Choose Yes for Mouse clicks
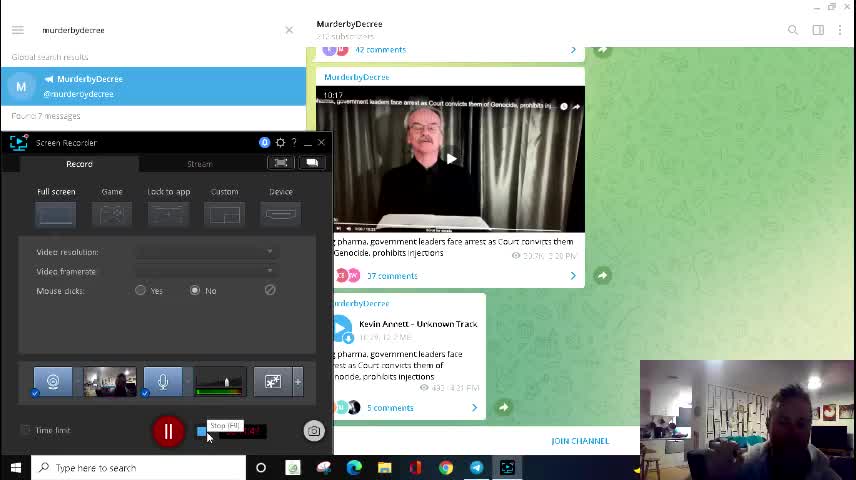 click(140, 290)
